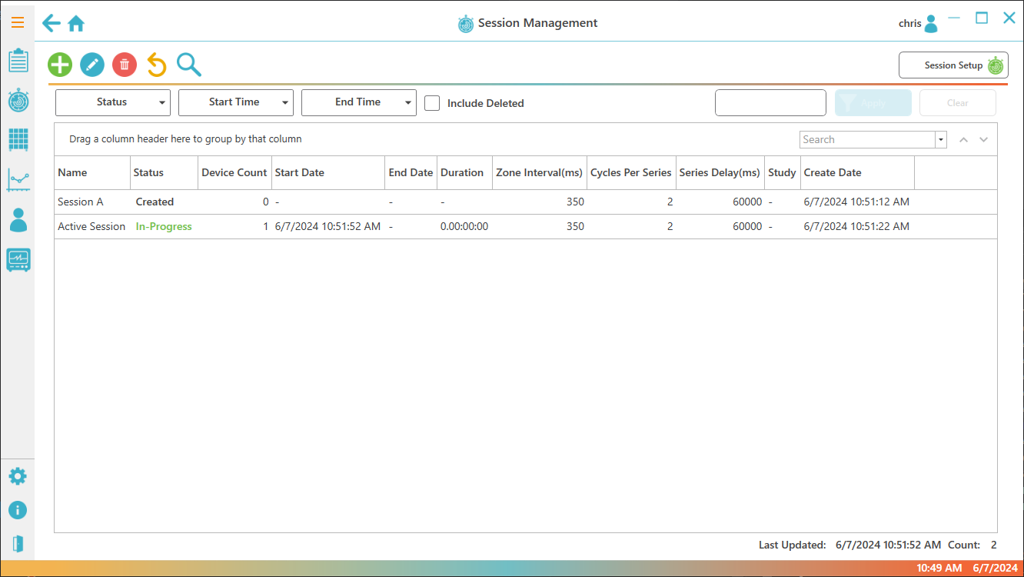Image resolution: width=1024 pixels, height=577 pixels.
Task: Click into the grid Search field
Action: point(867,140)
